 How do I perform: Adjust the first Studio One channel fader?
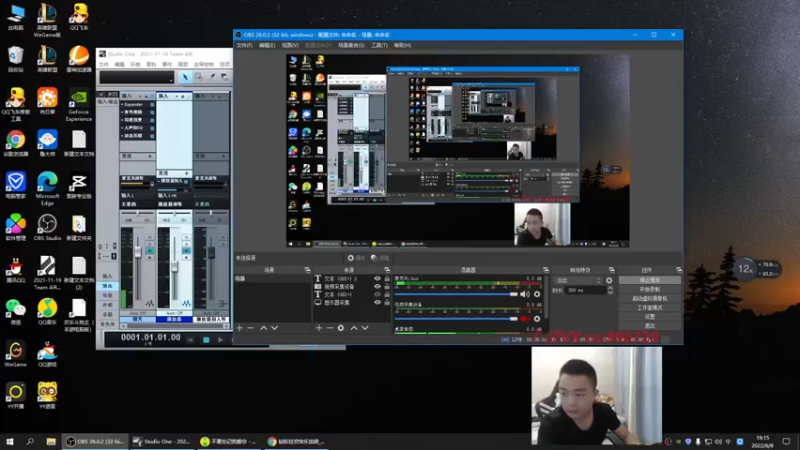coord(138,252)
